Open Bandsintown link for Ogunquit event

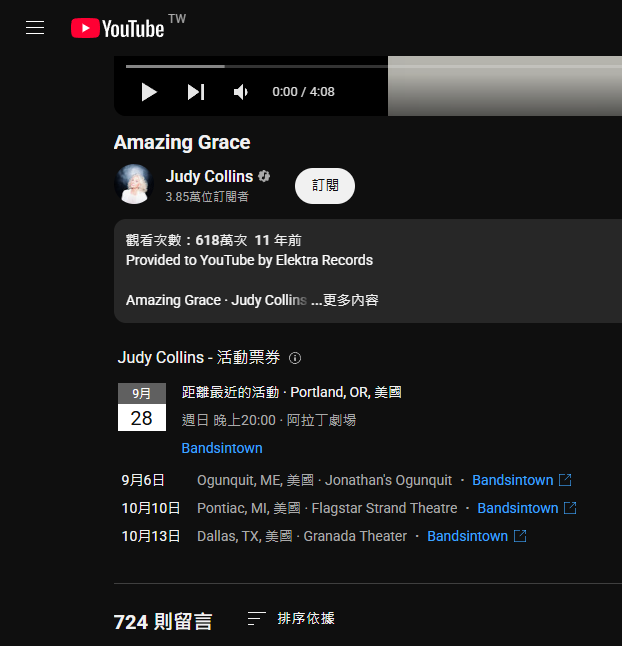pyautogui.click(x=512, y=480)
